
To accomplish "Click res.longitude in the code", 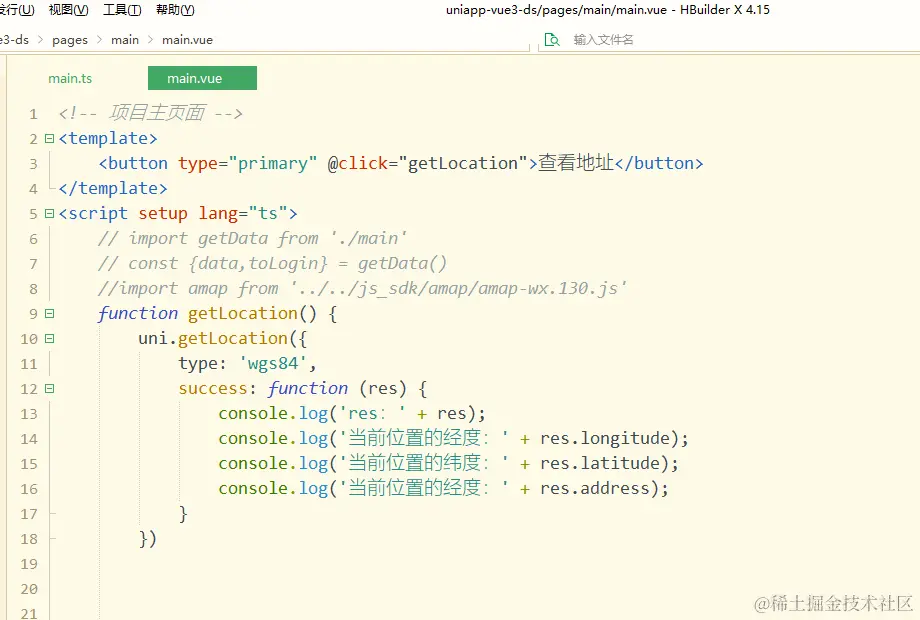I will coord(606,439).
